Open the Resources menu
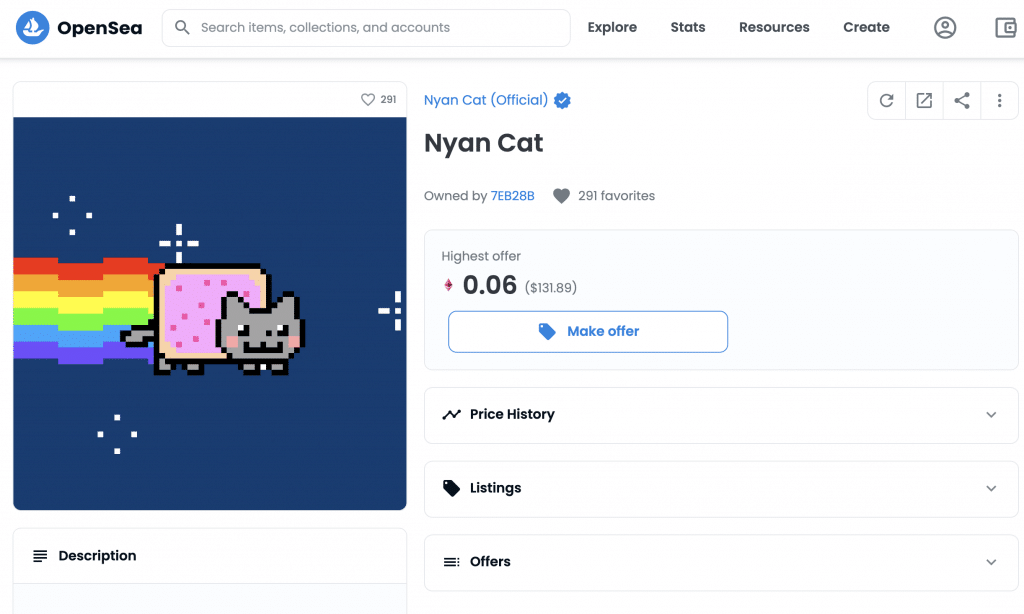Image resolution: width=1024 pixels, height=614 pixels. point(774,28)
